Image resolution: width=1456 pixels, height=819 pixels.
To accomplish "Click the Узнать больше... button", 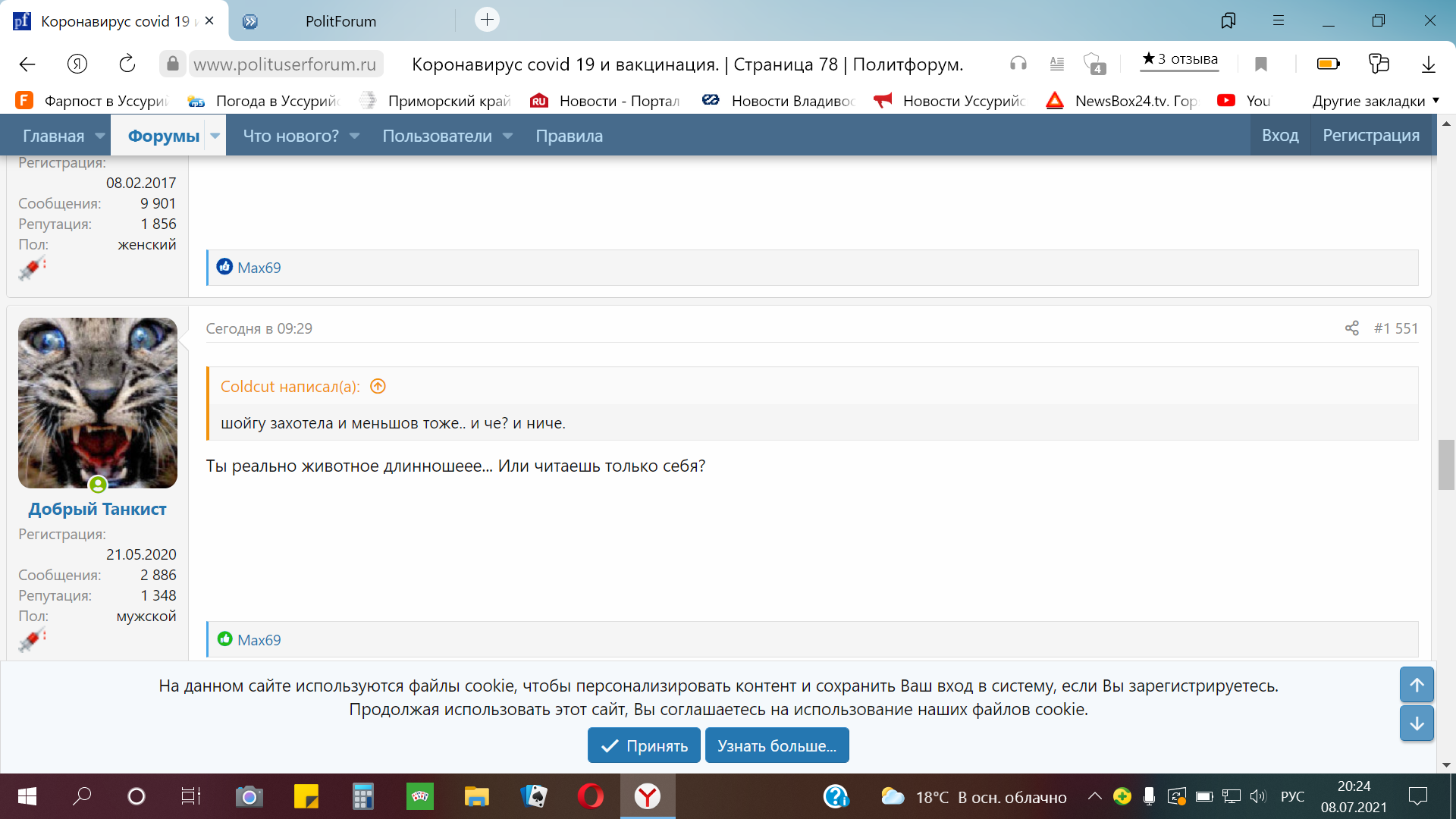I will 777,745.
